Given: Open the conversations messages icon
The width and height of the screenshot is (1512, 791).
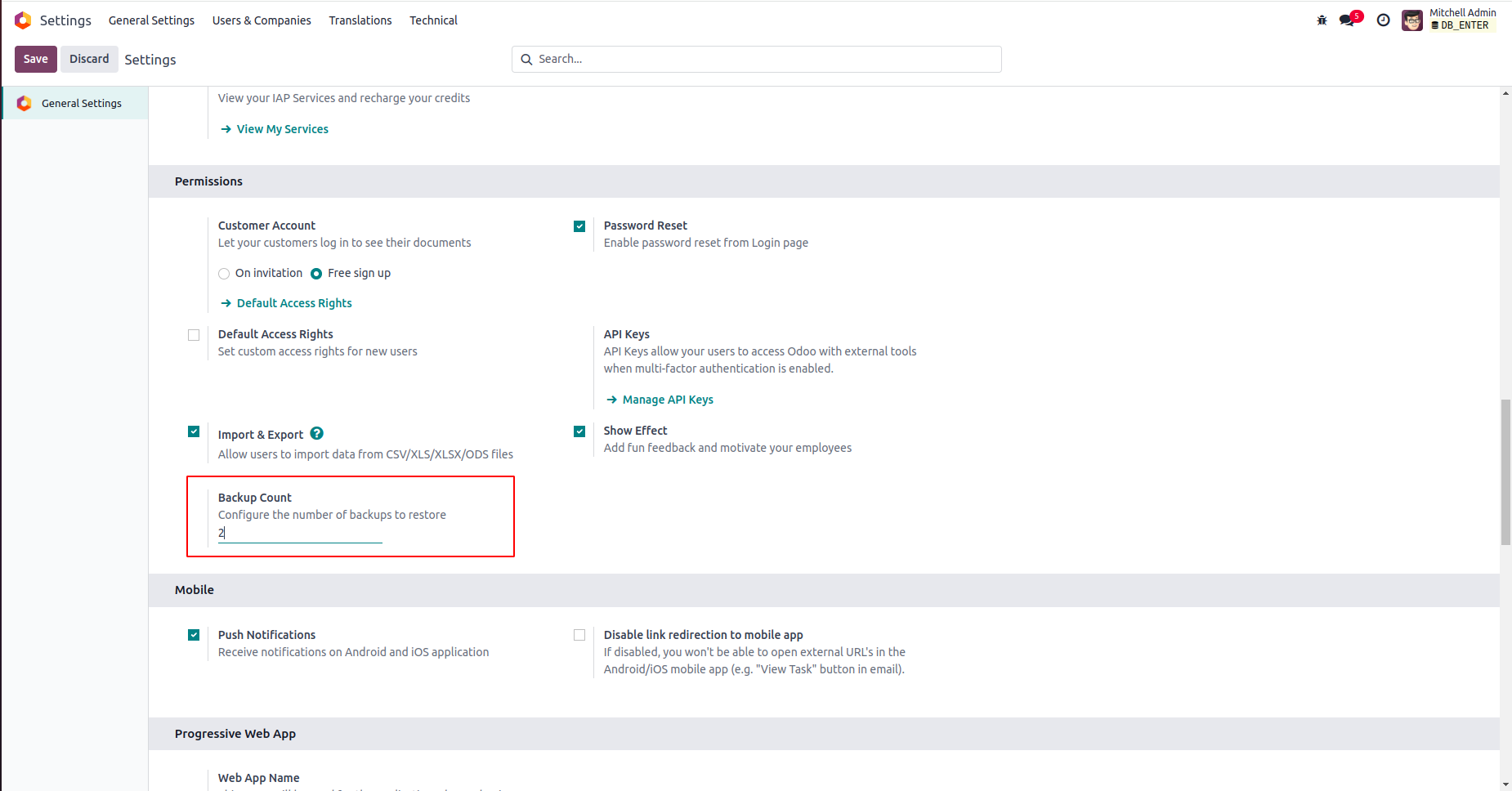Looking at the screenshot, I should pos(1347,20).
